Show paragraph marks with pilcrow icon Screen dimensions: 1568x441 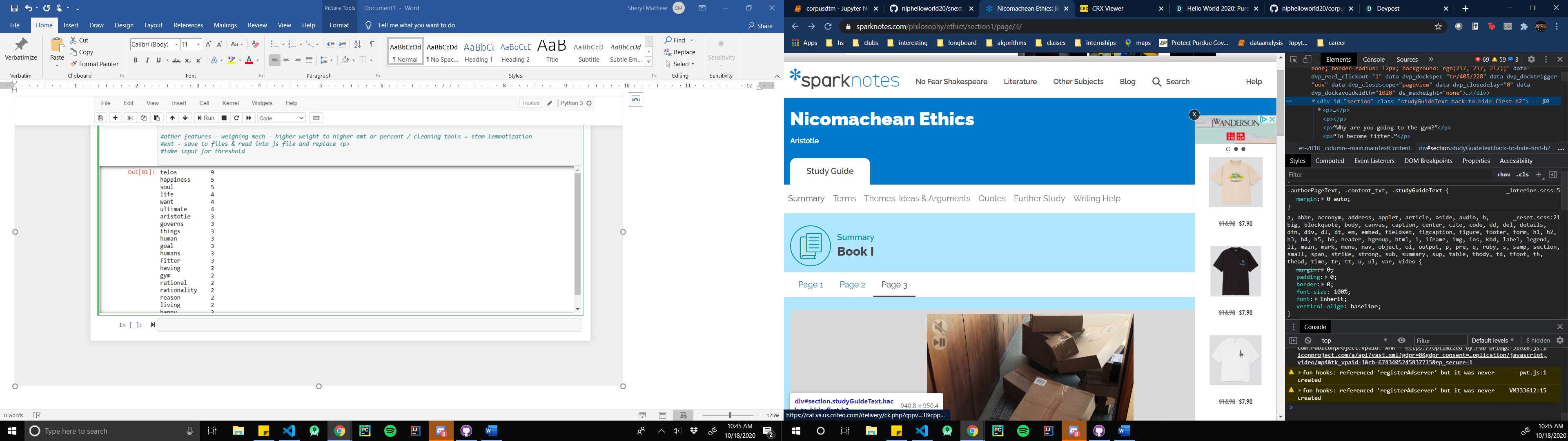click(x=372, y=45)
